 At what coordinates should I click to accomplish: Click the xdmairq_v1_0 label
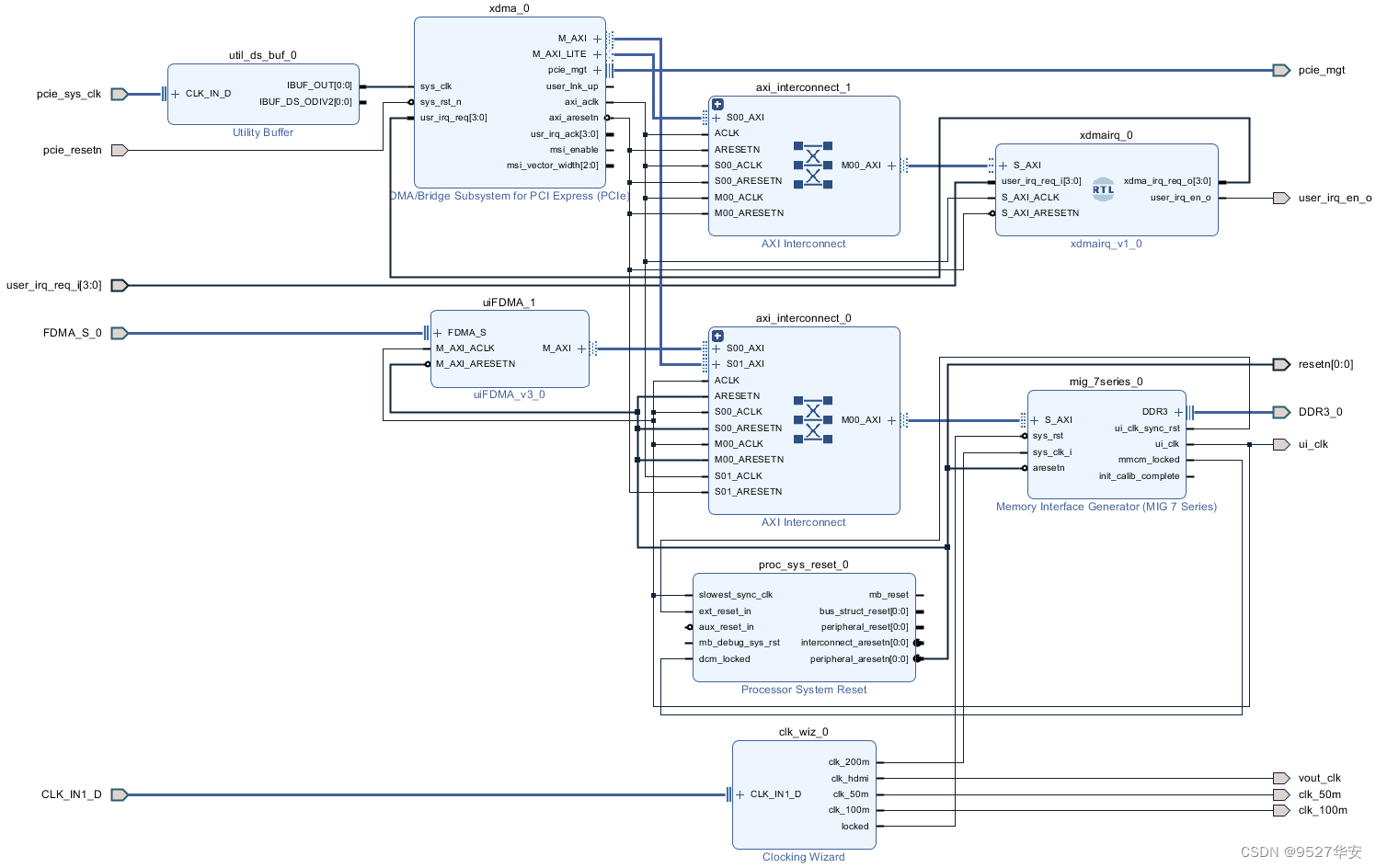[1107, 244]
